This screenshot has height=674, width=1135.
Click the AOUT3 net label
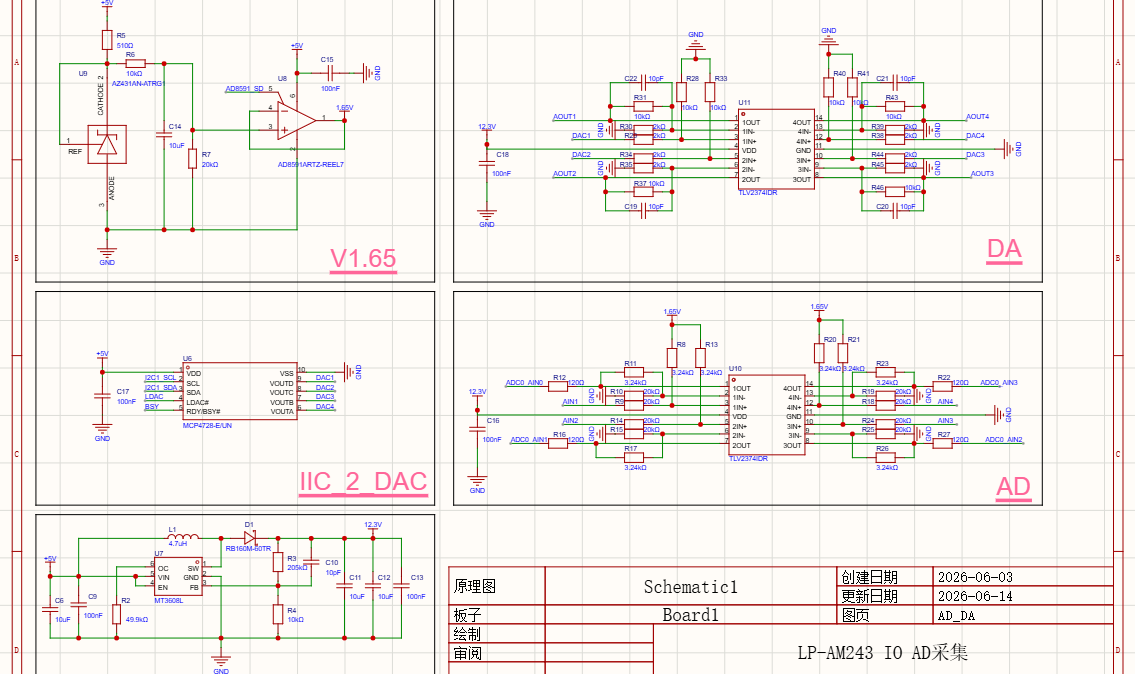click(982, 174)
